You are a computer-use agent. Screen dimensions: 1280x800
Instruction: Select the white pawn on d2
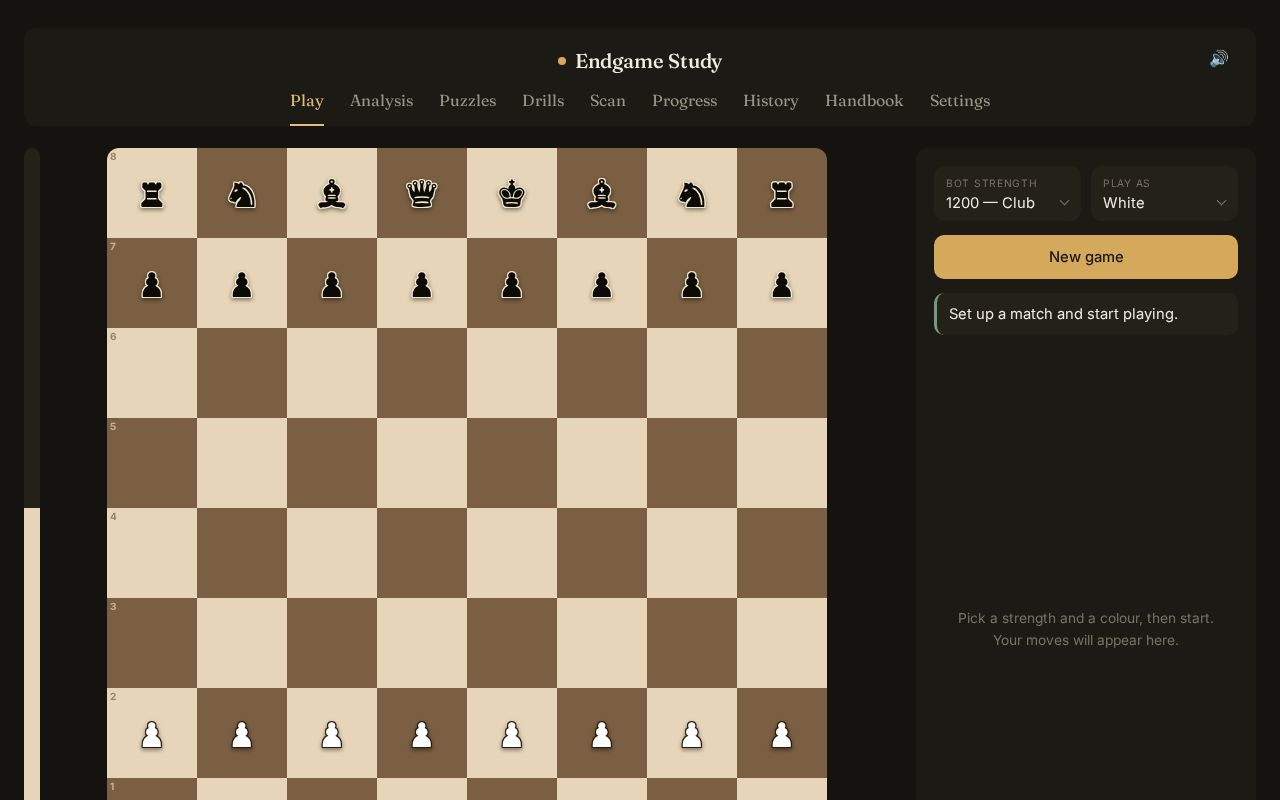(x=422, y=733)
